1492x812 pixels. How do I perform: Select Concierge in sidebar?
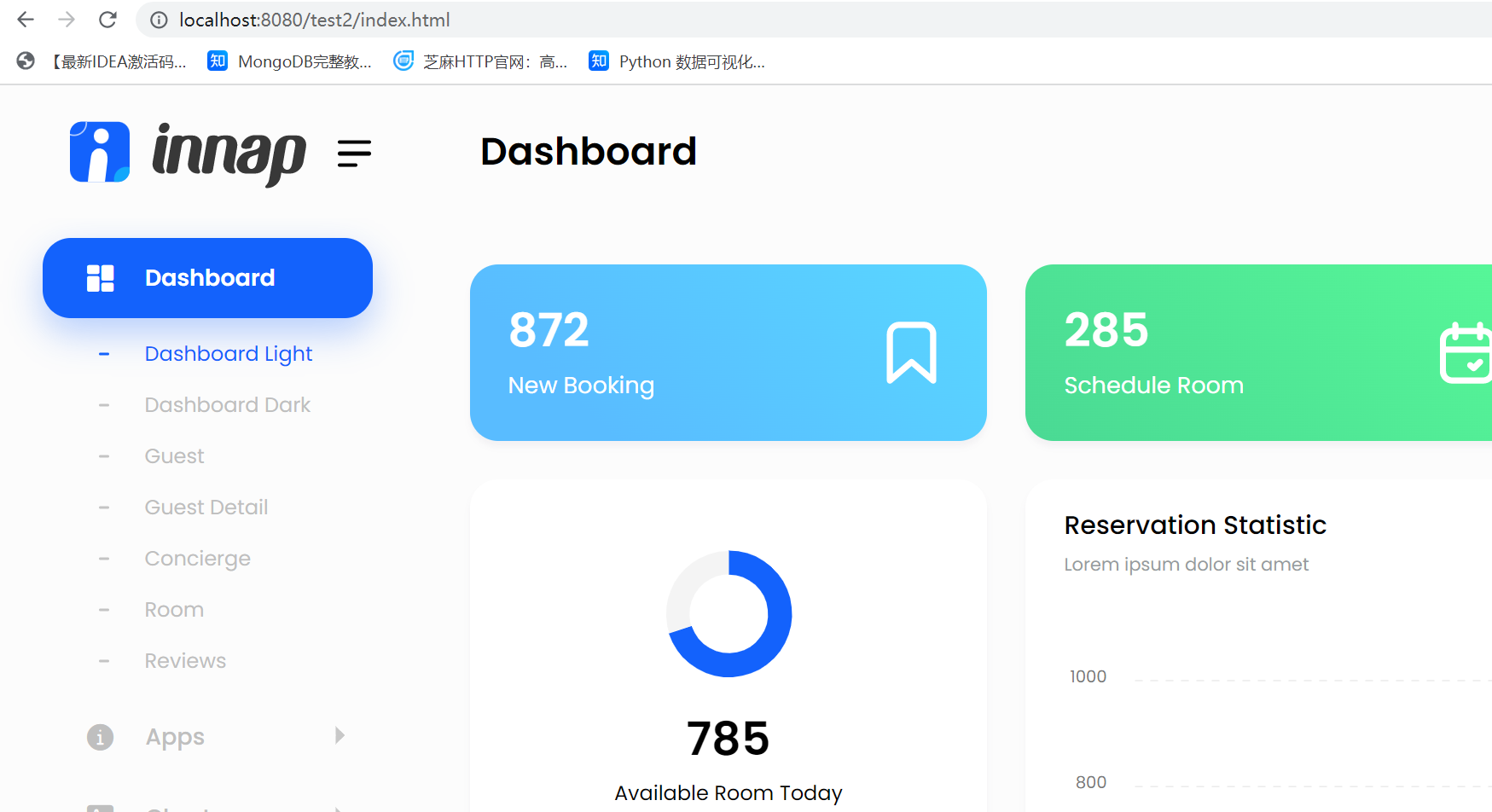click(198, 559)
